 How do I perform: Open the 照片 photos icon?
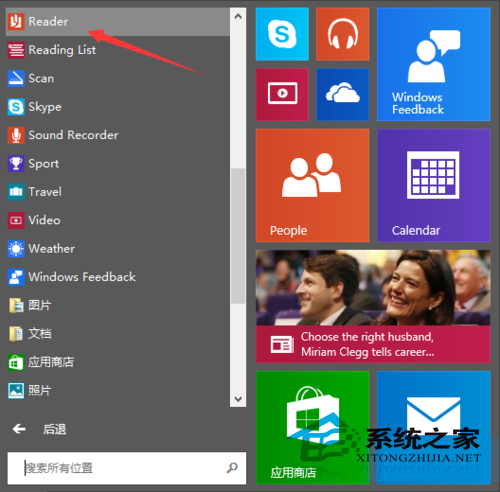point(16,390)
